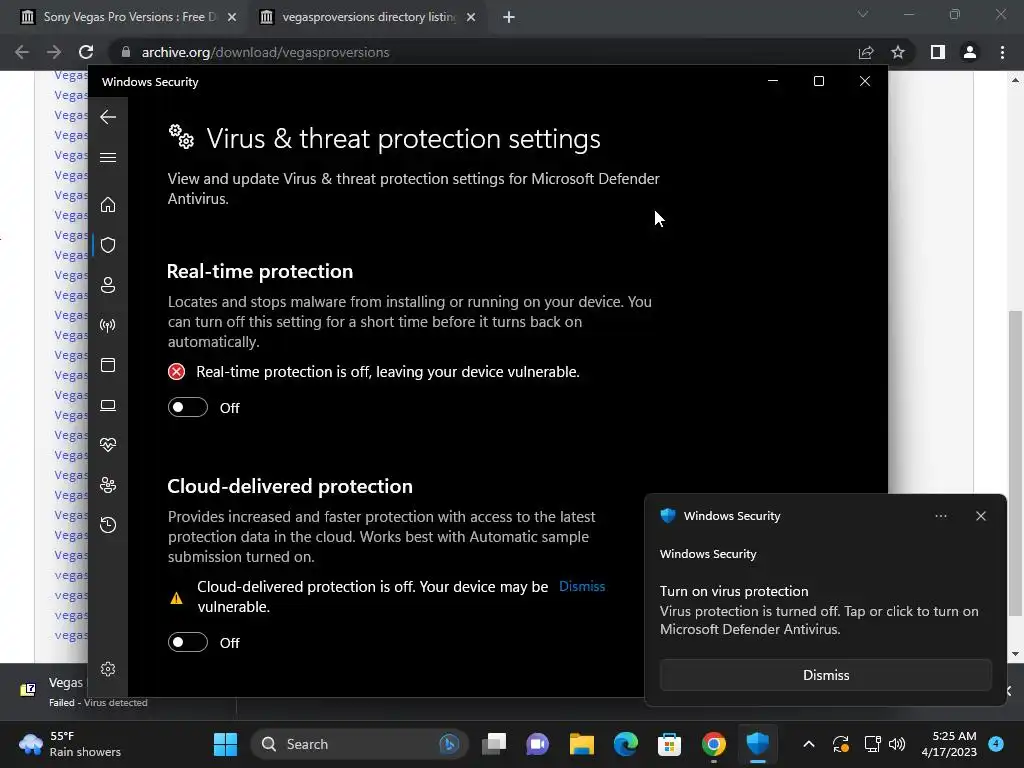Open Chrome tab search chevron
This screenshot has width=1024, height=768.
[863, 14]
